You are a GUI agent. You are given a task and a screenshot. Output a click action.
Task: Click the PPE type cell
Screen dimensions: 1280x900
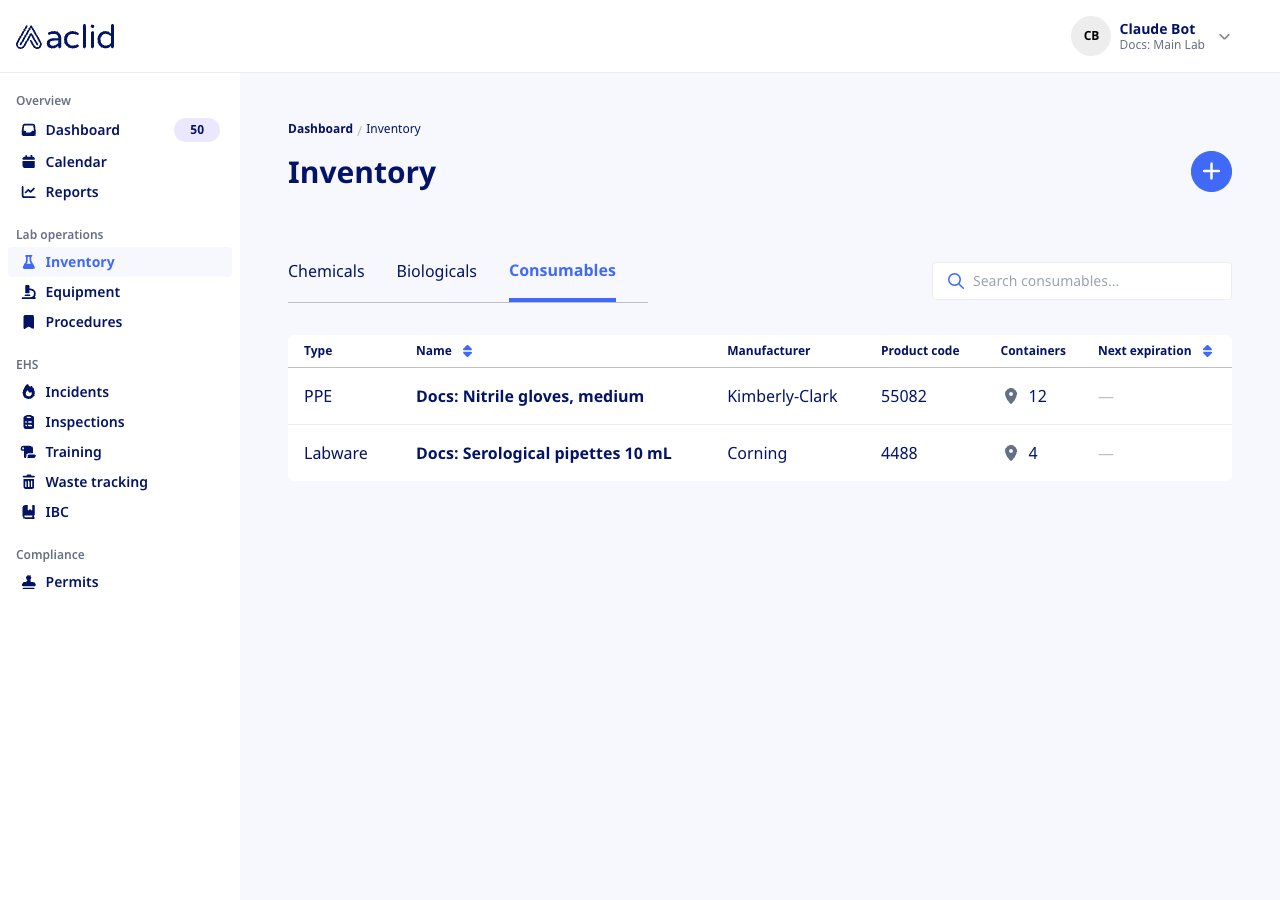pos(318,396)
